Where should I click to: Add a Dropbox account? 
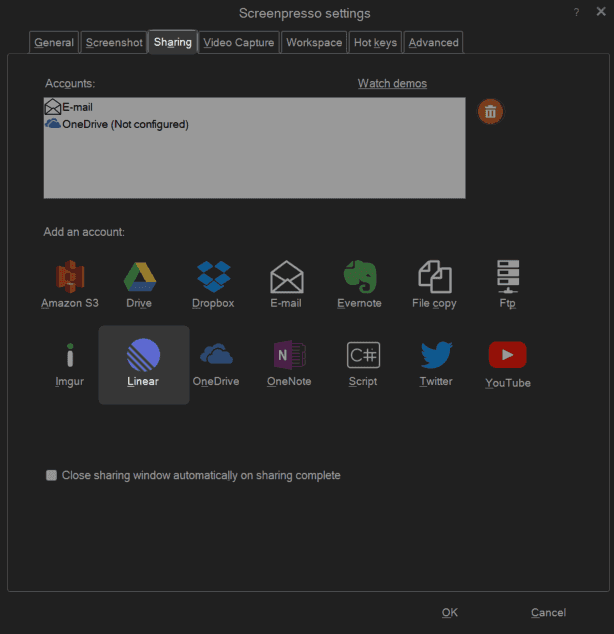[x=213, y=284]
